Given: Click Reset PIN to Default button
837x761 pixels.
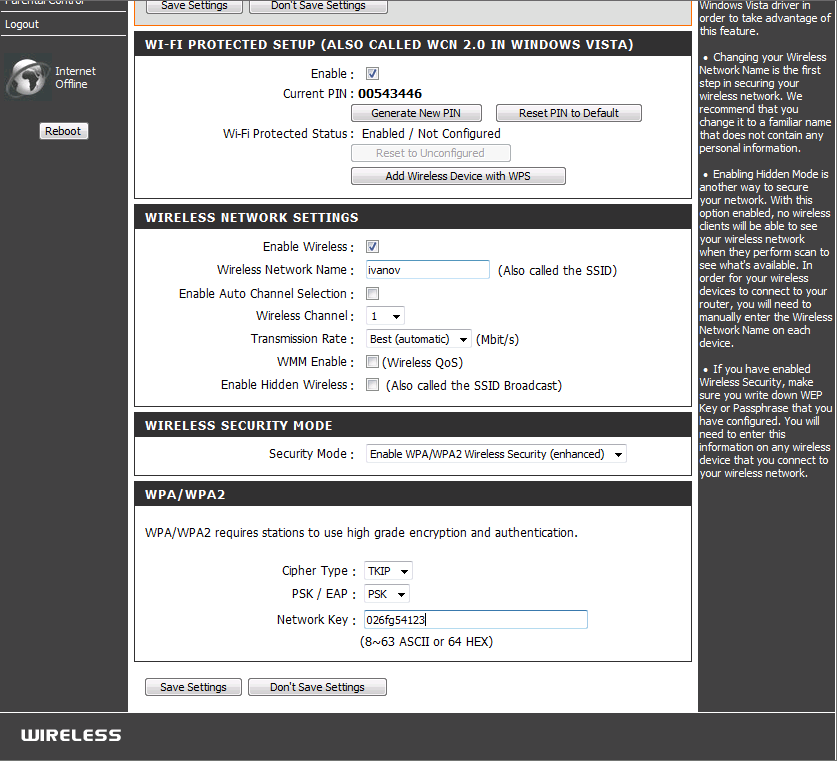Looking at the screenshot, I should (569, 113).
